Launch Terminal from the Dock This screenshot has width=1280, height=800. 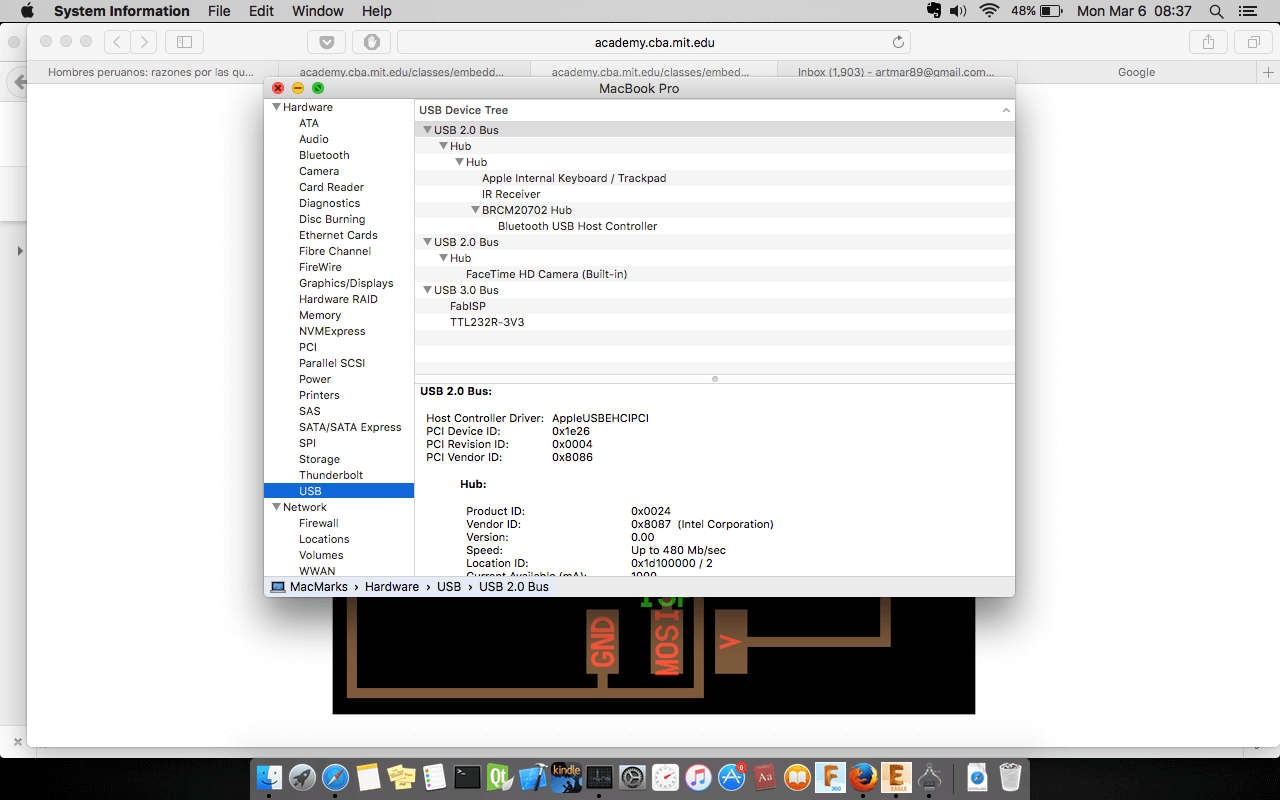coord(467,778)
